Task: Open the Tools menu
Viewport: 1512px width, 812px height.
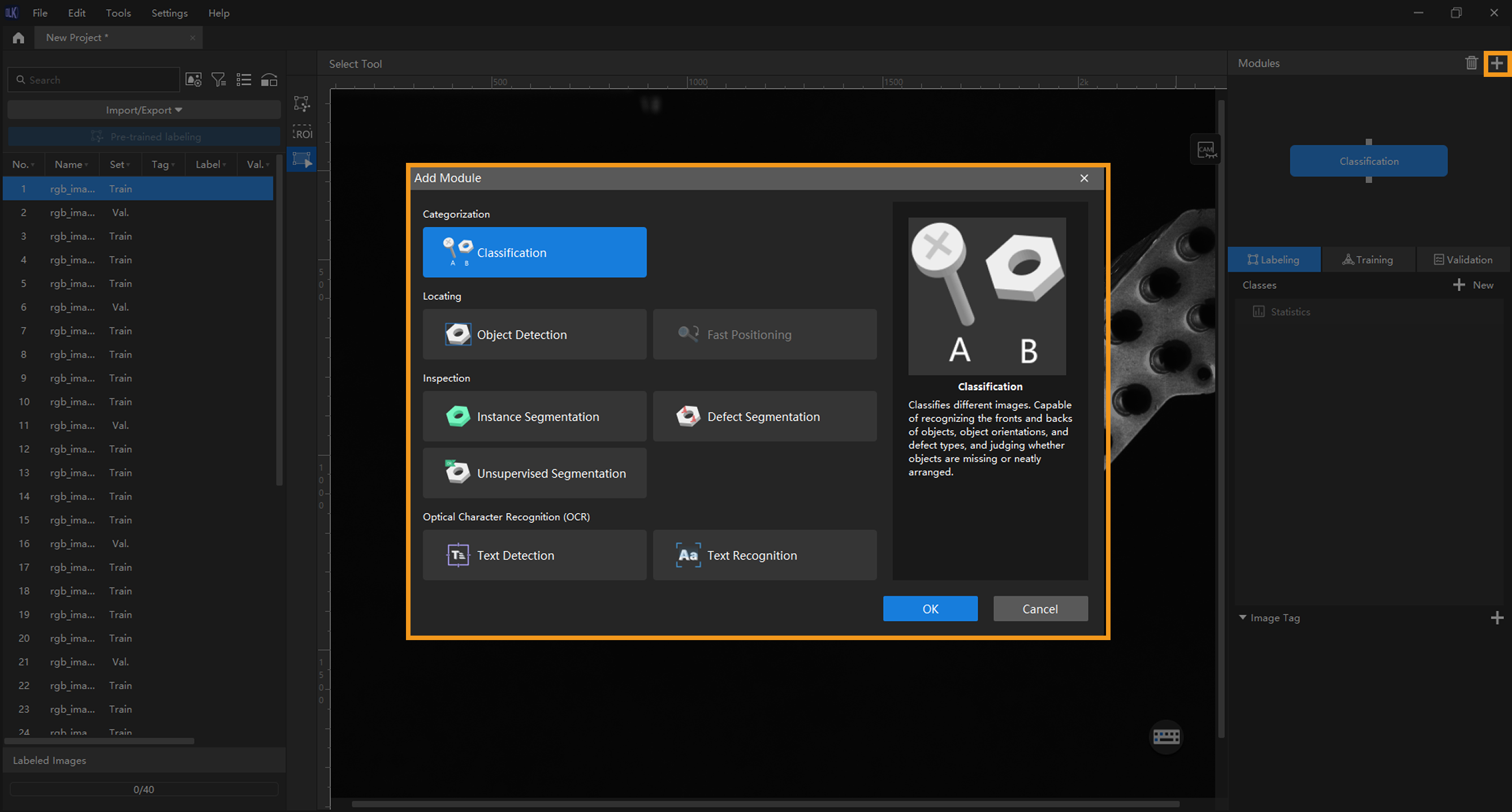Action: click(x=118, y=13)
